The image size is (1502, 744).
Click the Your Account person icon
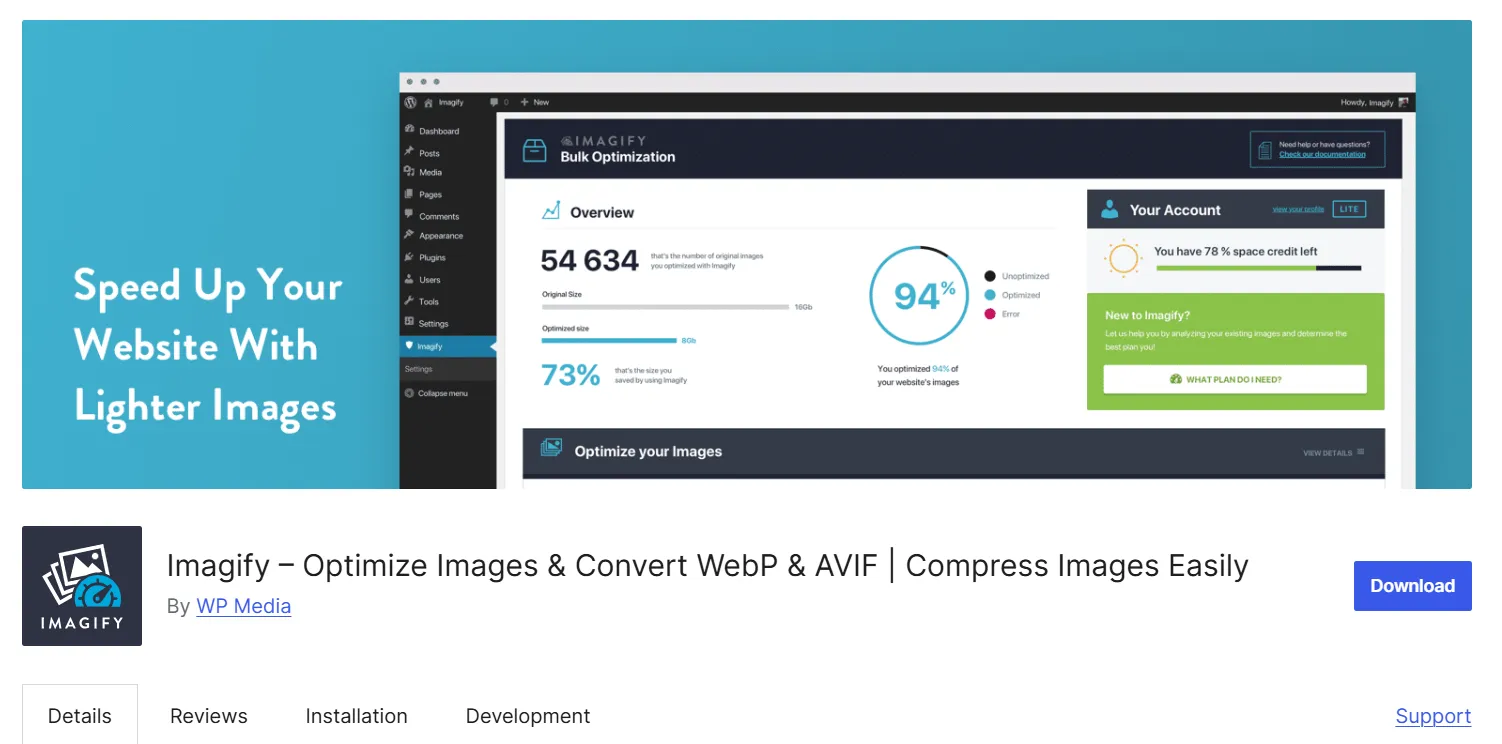[1109, 209]
